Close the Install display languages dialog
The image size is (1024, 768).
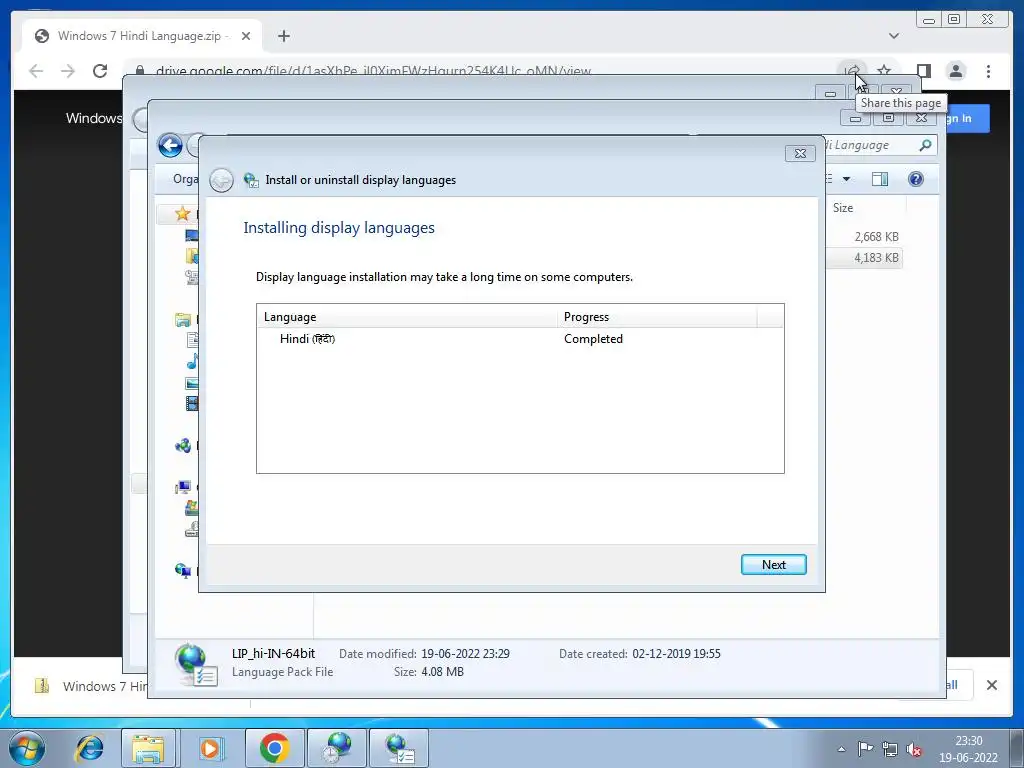(800, 153)
